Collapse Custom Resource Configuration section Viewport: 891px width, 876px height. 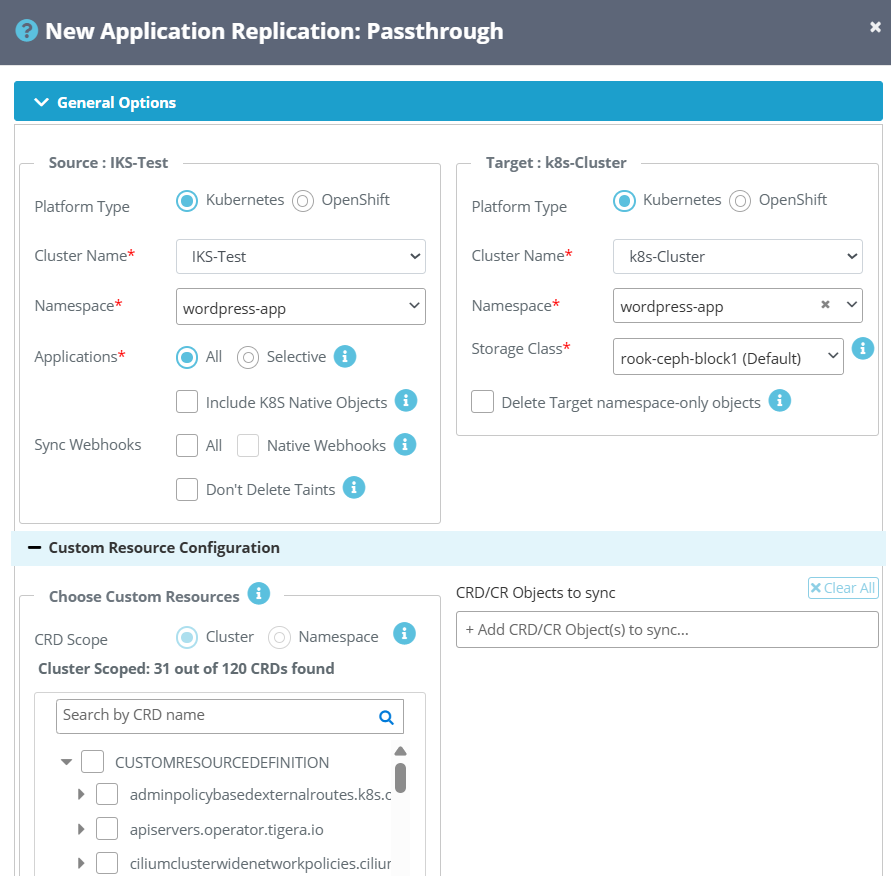pos(35,548)
